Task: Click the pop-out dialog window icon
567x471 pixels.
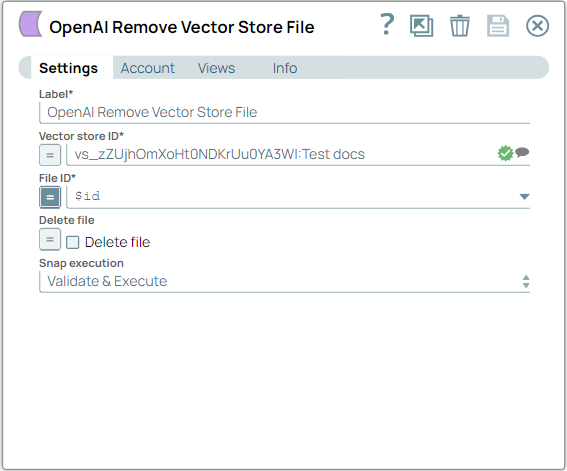Action: (422, 26)
